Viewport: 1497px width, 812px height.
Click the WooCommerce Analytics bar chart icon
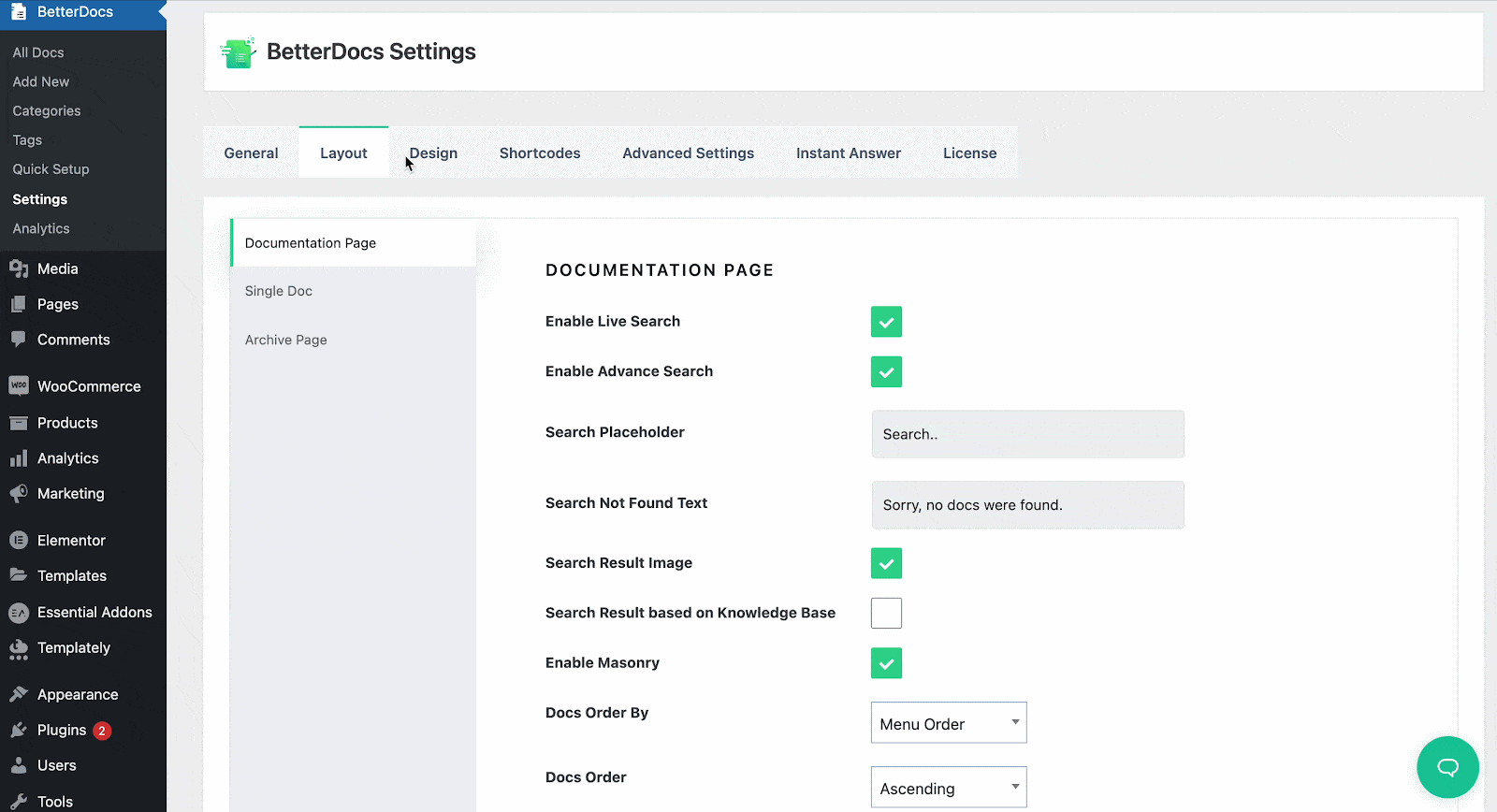(x=19, y=458)
